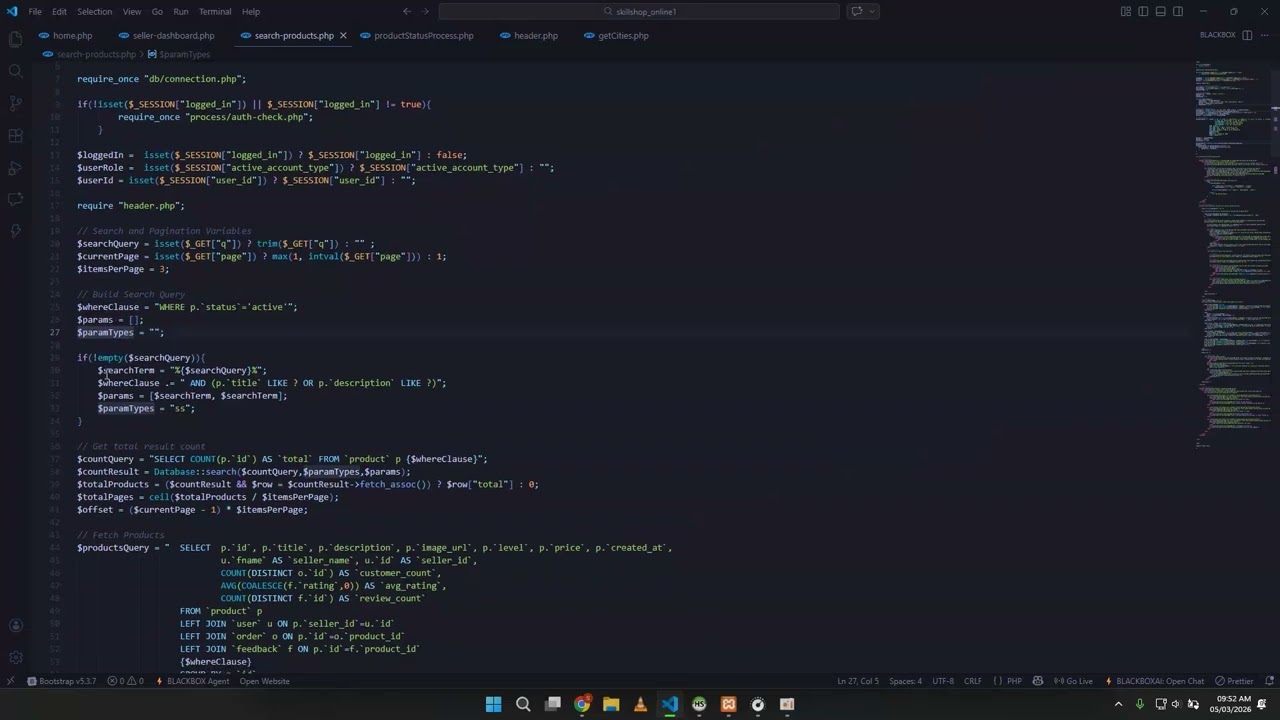
Task: Open the Explorer view in activity bar
Action: pyautogui.click(x=15, y=39)
